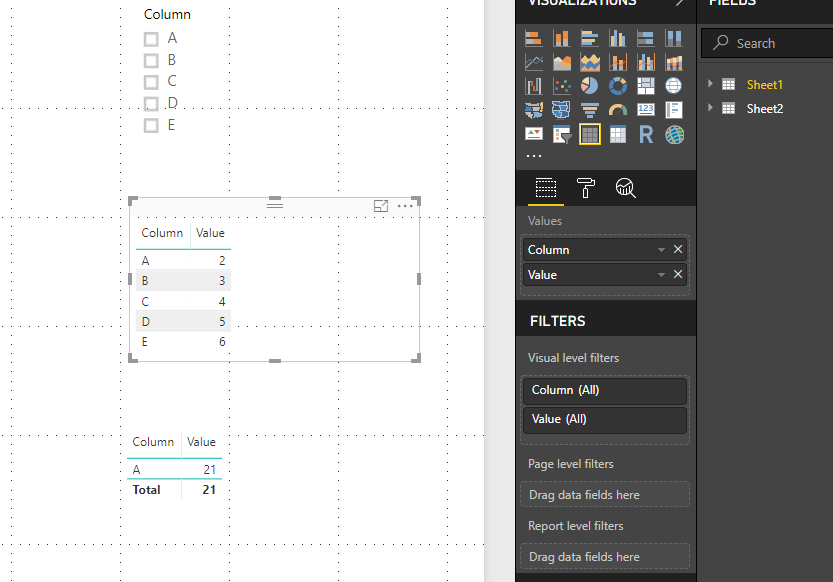
Task: Select the stacked column chart visual
Action: 562,38
